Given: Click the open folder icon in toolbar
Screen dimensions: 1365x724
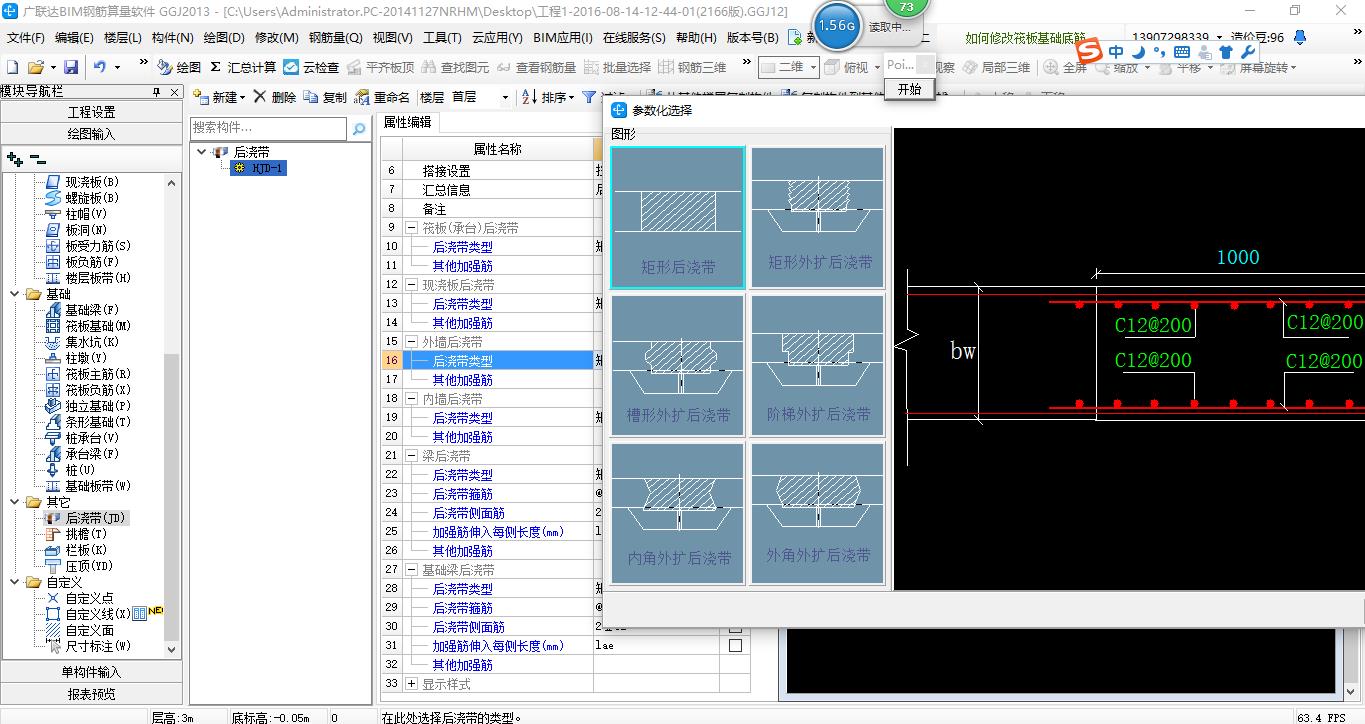Looking at the screenshot, I should [35, 67].
